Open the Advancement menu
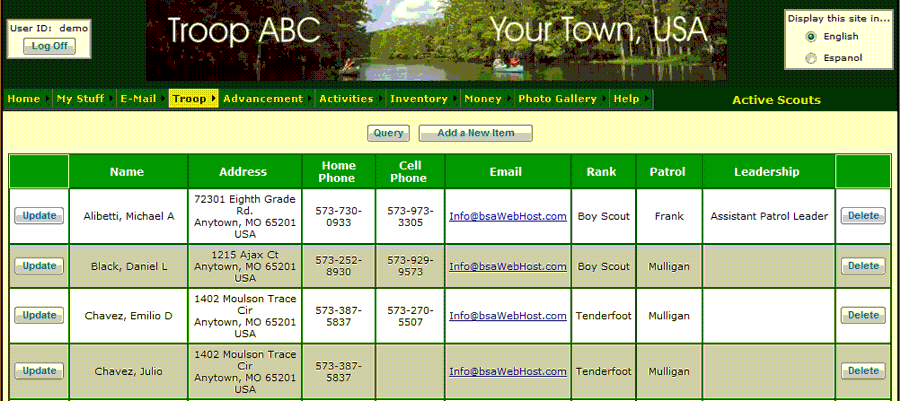Viewport: 900px width, 401px height. (x=267, y=99)
